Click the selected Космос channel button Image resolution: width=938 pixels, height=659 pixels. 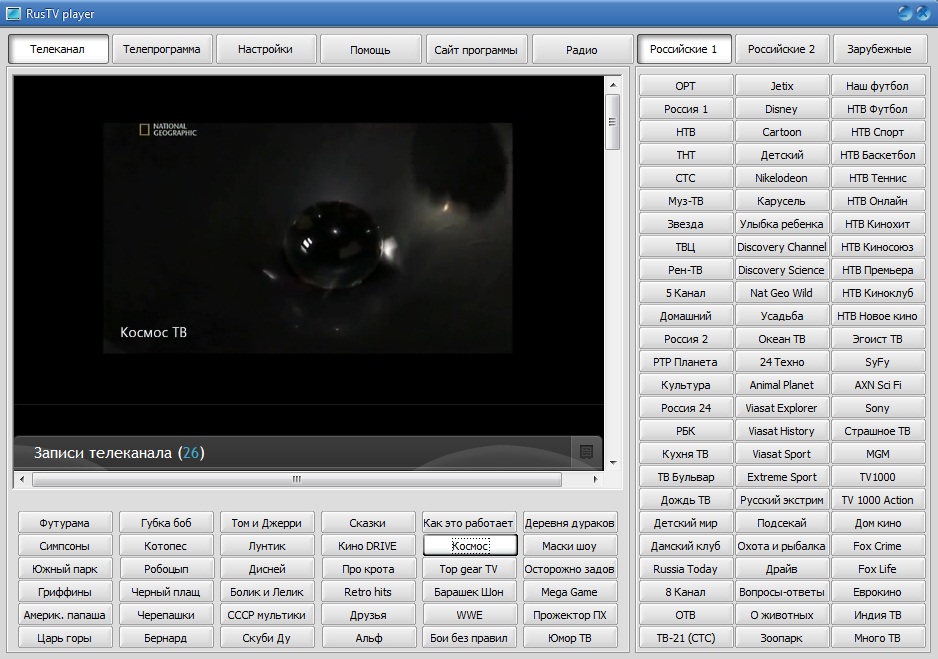point(470,545)
